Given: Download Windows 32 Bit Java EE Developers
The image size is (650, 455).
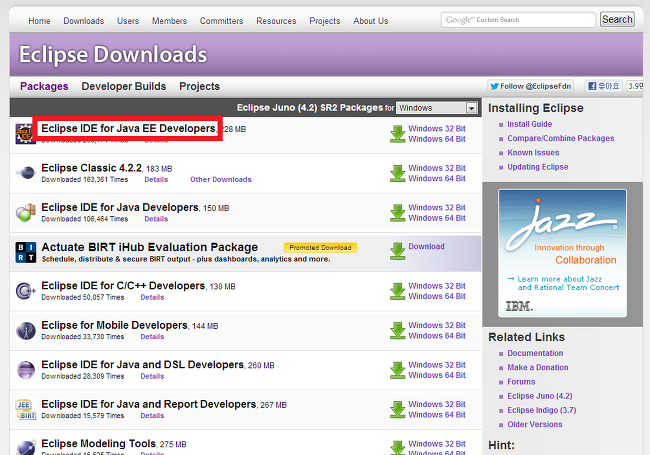Looking at the screenshot, I should [x=437, y=128].
